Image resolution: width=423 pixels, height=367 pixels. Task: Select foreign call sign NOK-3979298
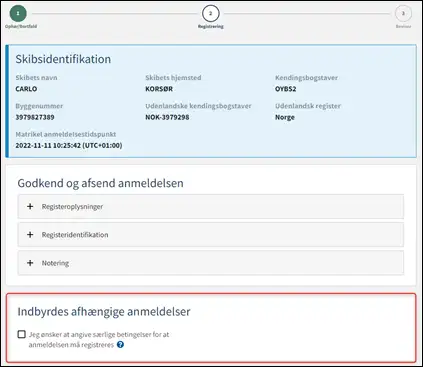tap(167, 117)
